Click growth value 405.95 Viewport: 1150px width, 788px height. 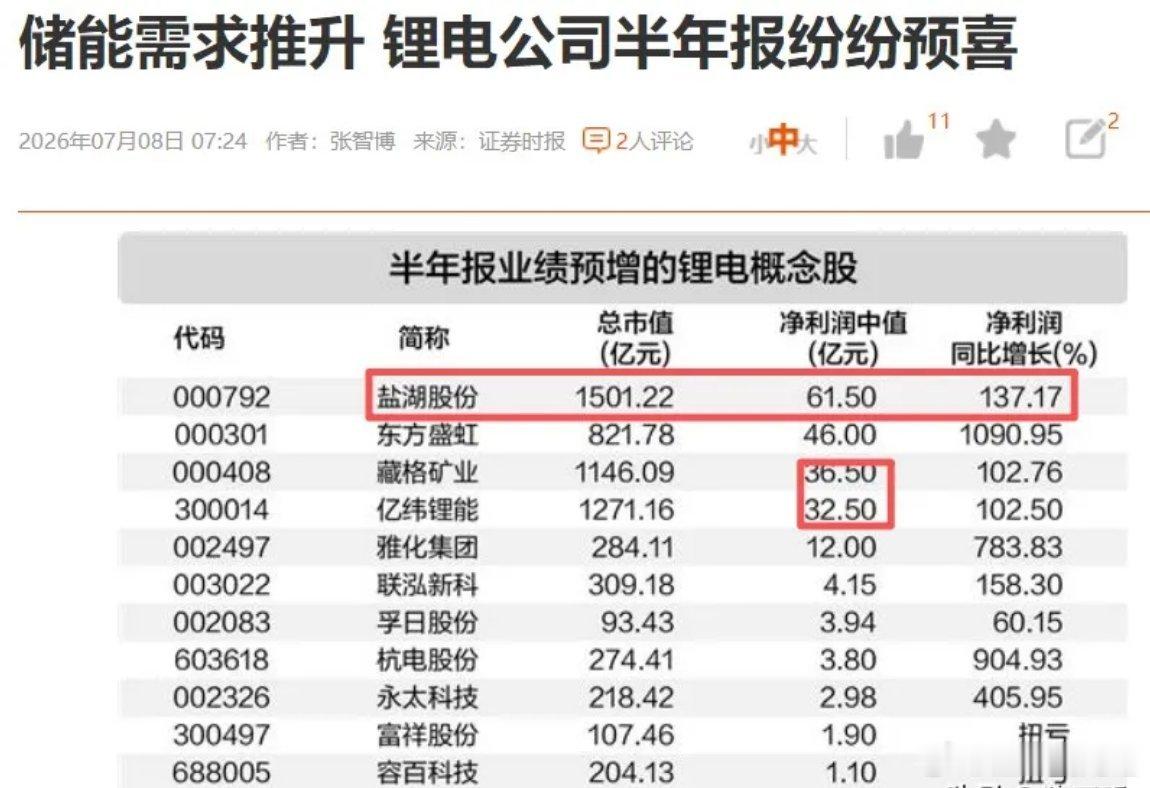(x=1018, y=698)
